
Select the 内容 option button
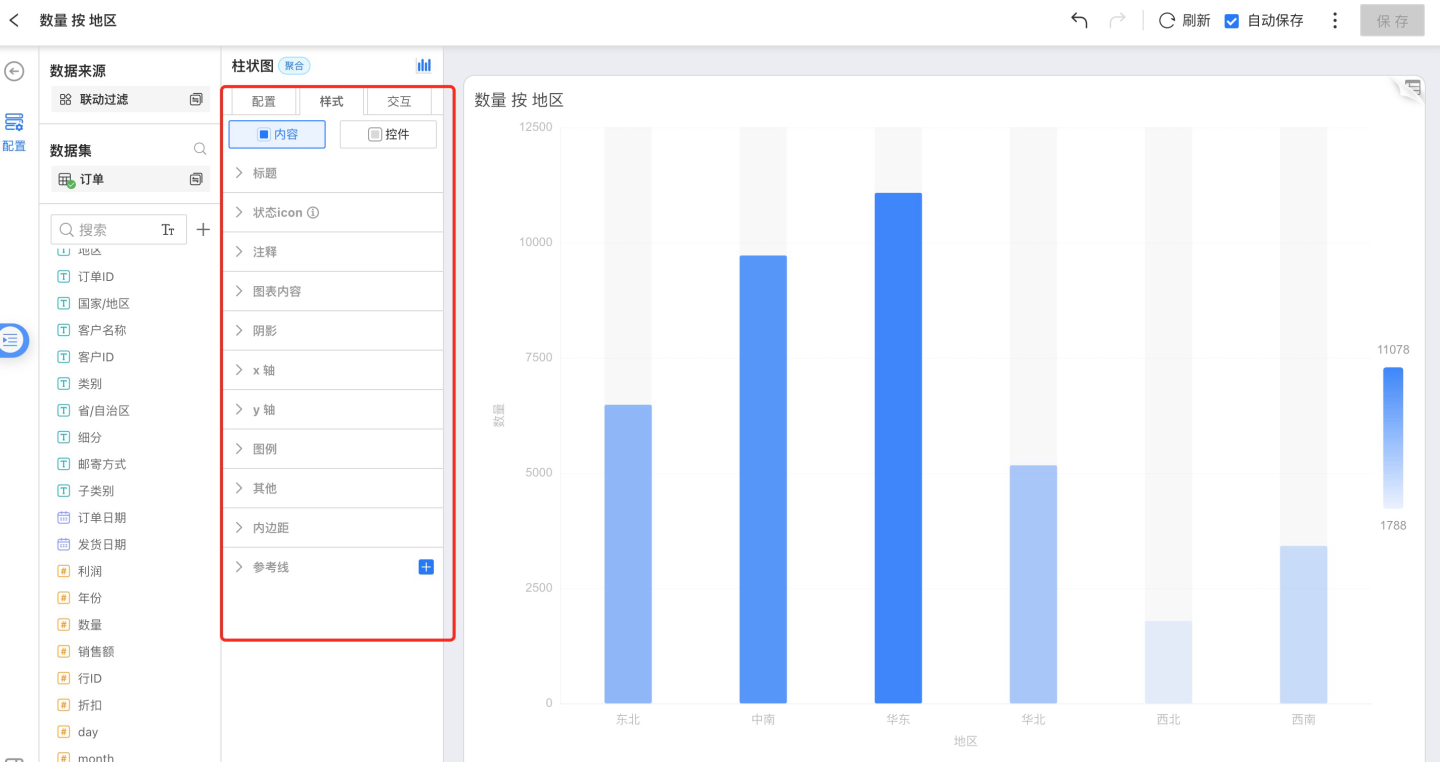[x=277, y=134]
